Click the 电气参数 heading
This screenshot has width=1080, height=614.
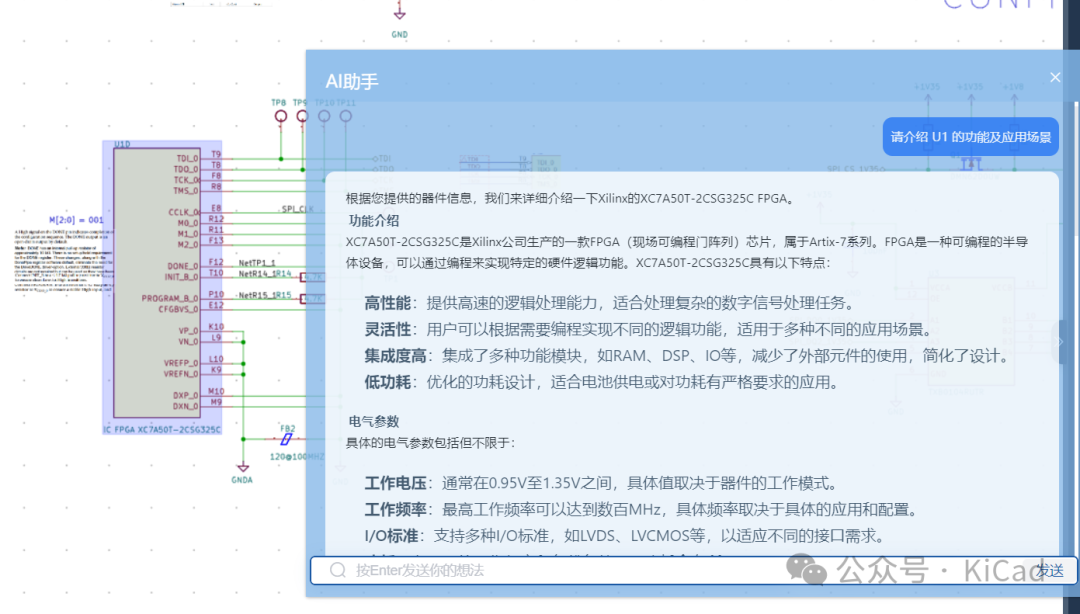(374, 421)
